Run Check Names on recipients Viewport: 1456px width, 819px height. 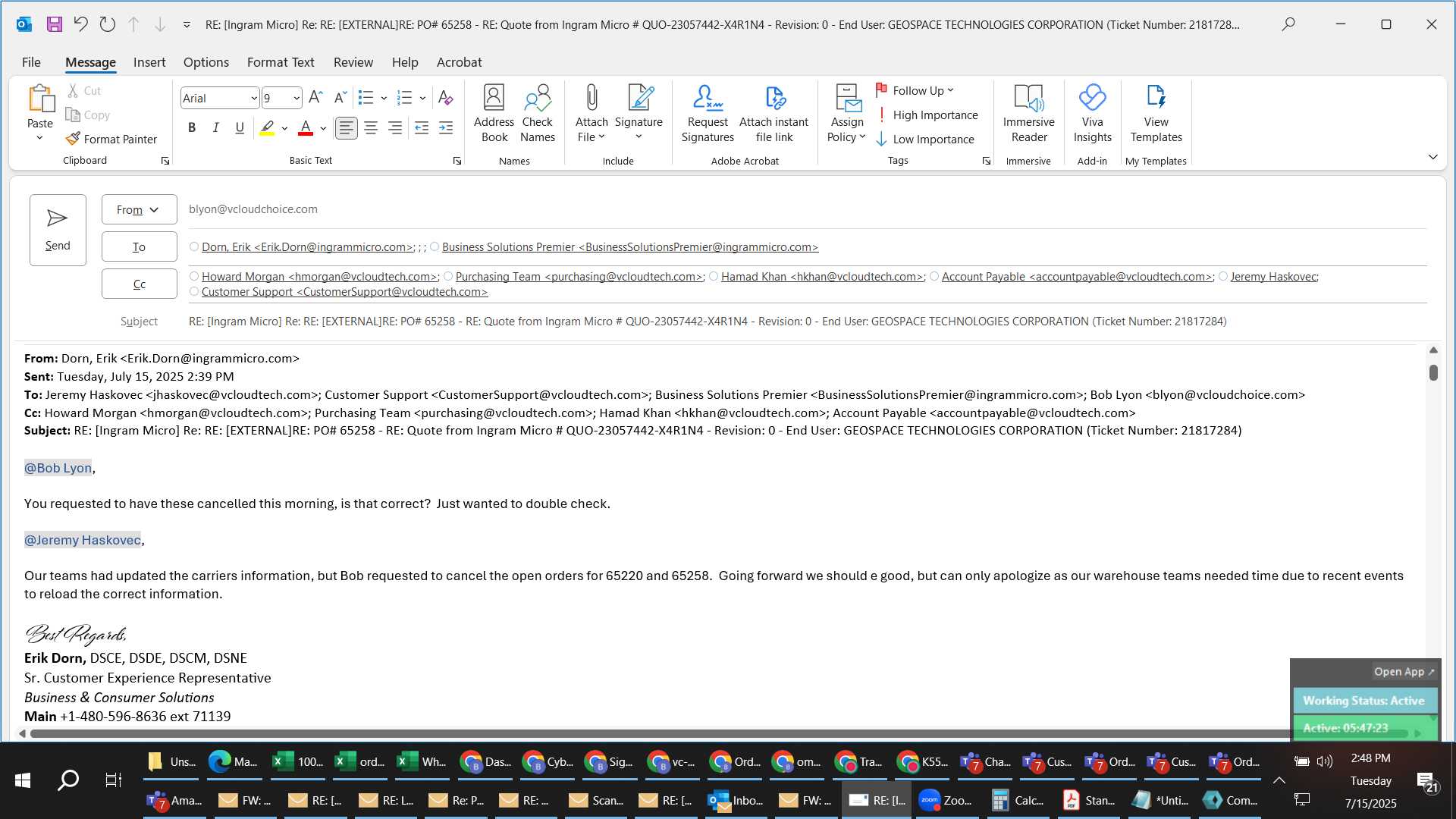[x=538, y=114]
